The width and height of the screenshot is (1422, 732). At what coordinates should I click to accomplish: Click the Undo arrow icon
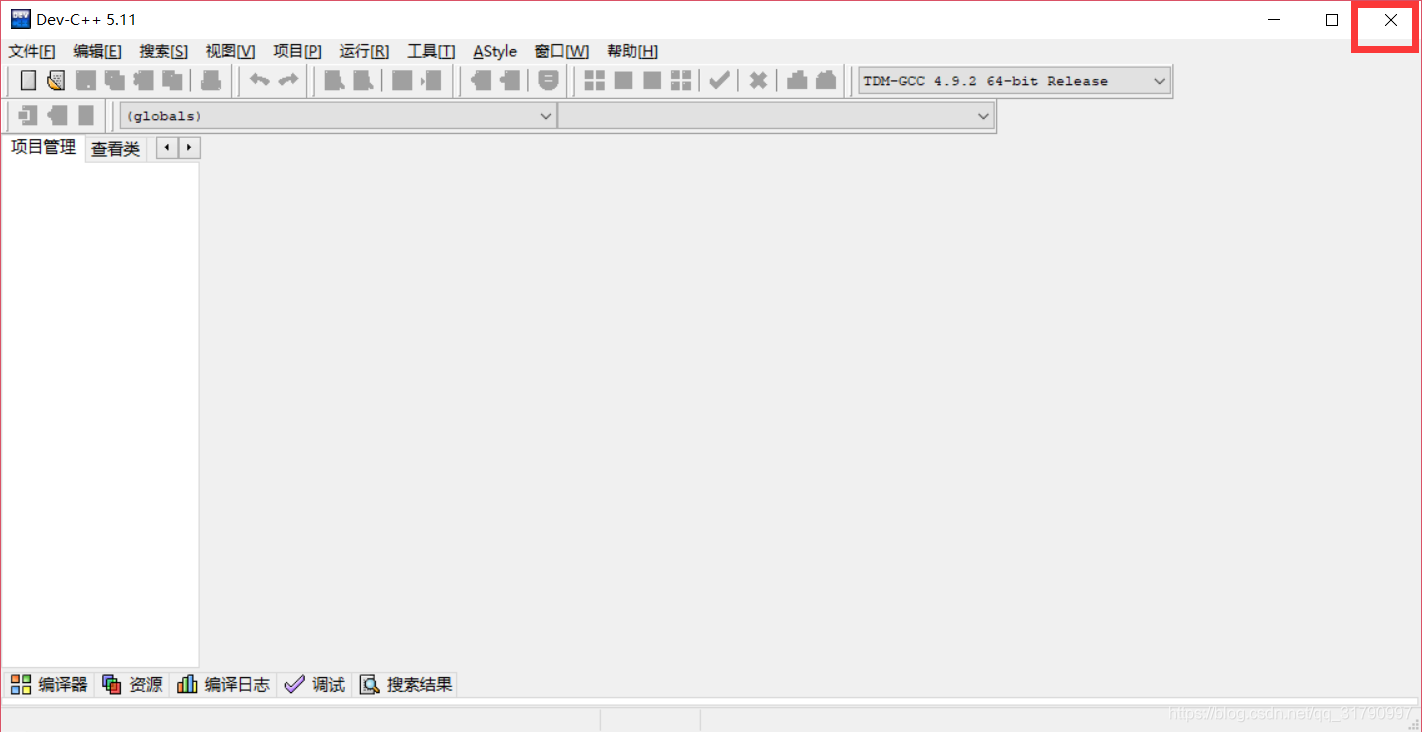260,81
